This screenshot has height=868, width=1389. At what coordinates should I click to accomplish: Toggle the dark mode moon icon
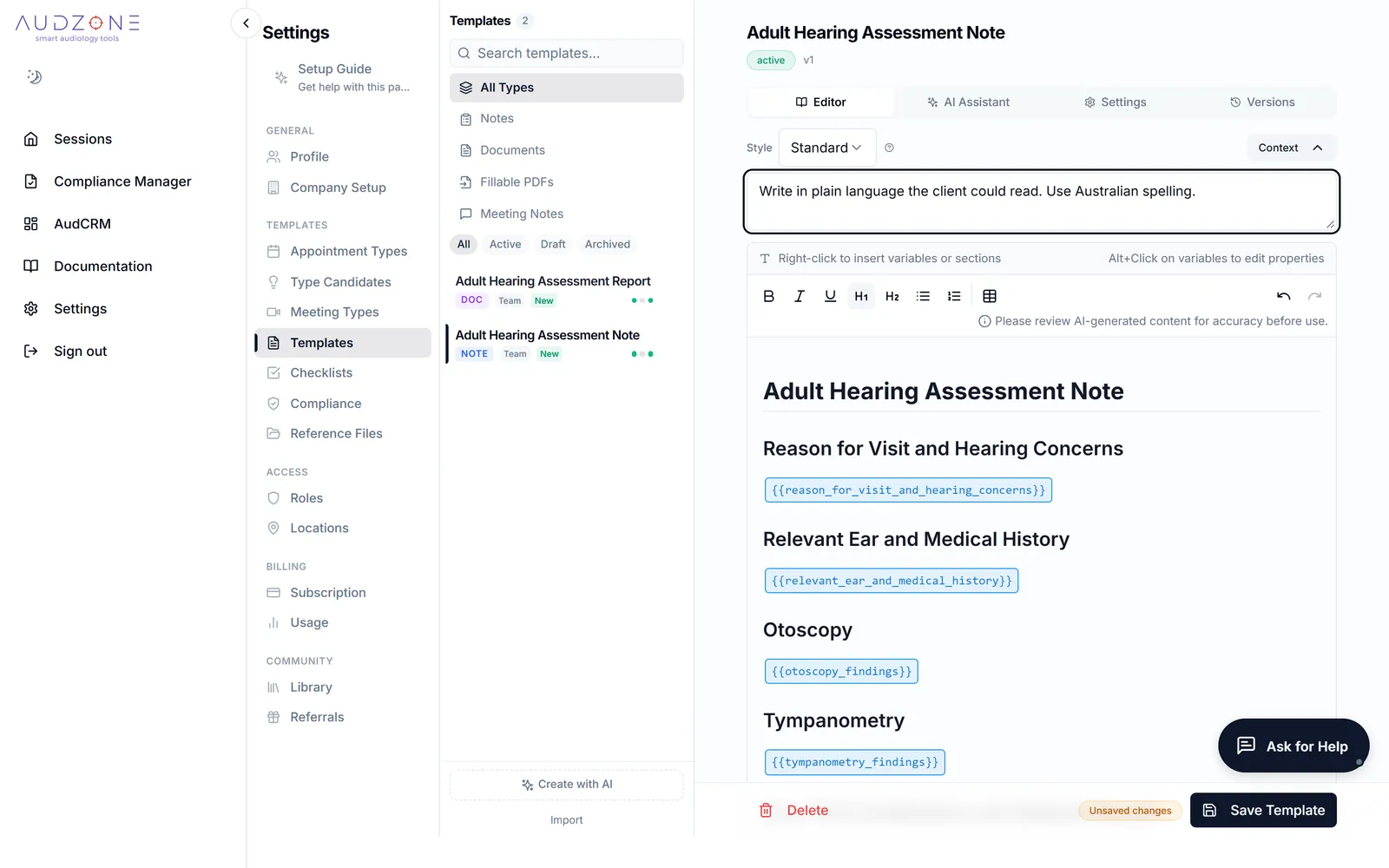[34, 76]
